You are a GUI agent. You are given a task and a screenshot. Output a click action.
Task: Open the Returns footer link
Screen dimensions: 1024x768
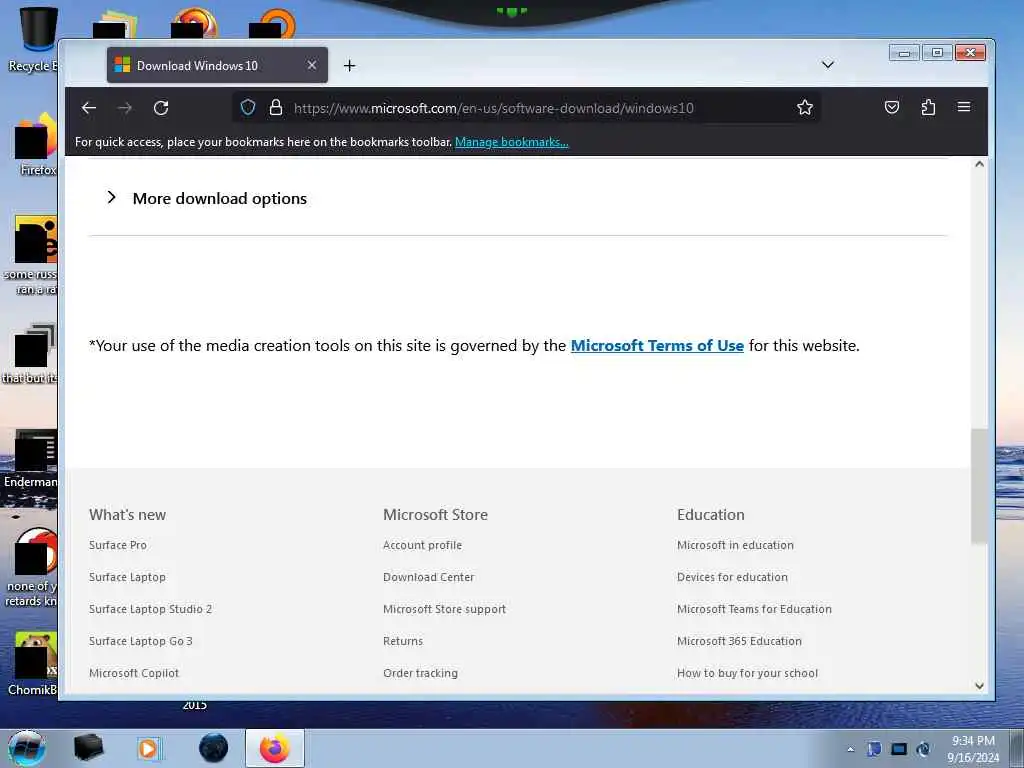click(403, 641)
